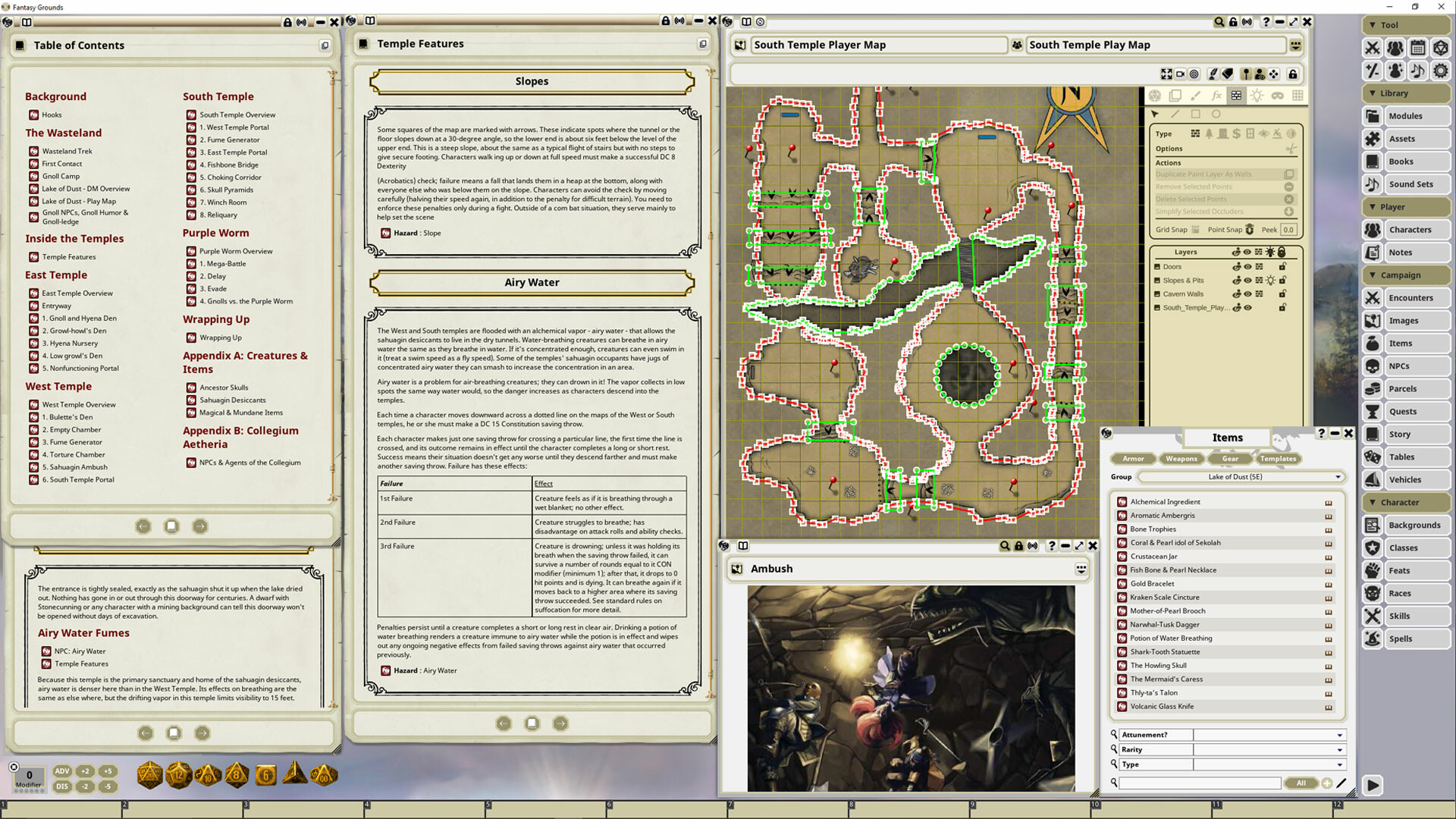The width and height of the screenshot is (1456, 819).
Task: Switch to the Weapons tab in Items
Action: click(x=1181, y=459)
